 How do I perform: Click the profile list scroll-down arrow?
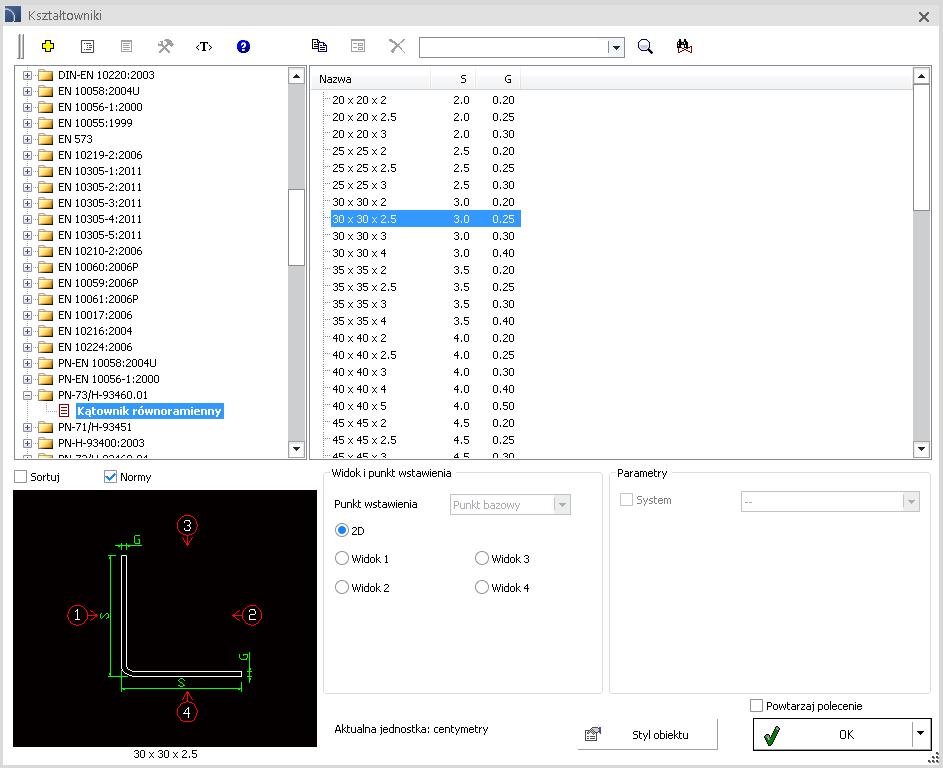point(921,449)
